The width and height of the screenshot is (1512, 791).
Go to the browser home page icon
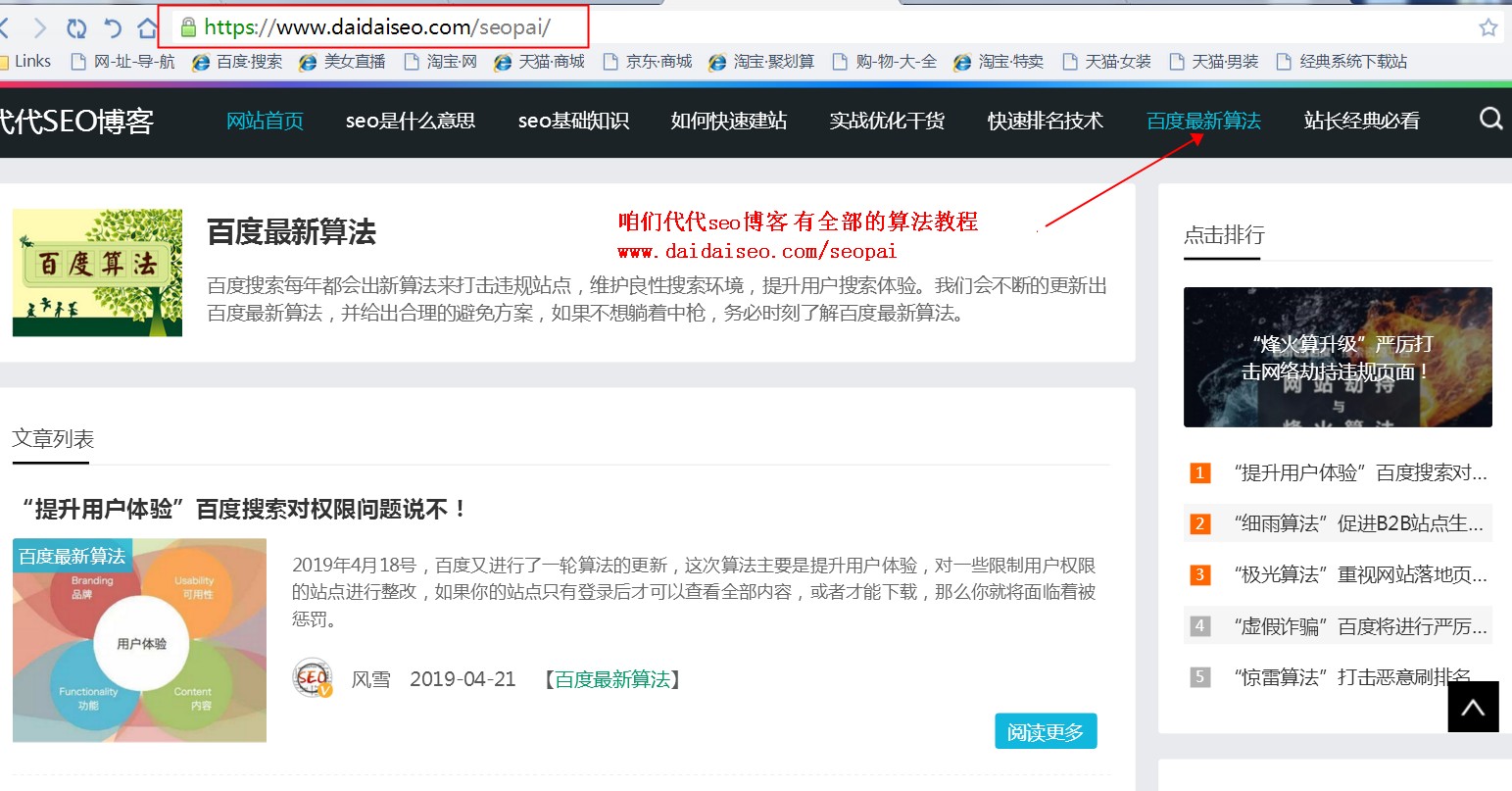tap(147, 27)
